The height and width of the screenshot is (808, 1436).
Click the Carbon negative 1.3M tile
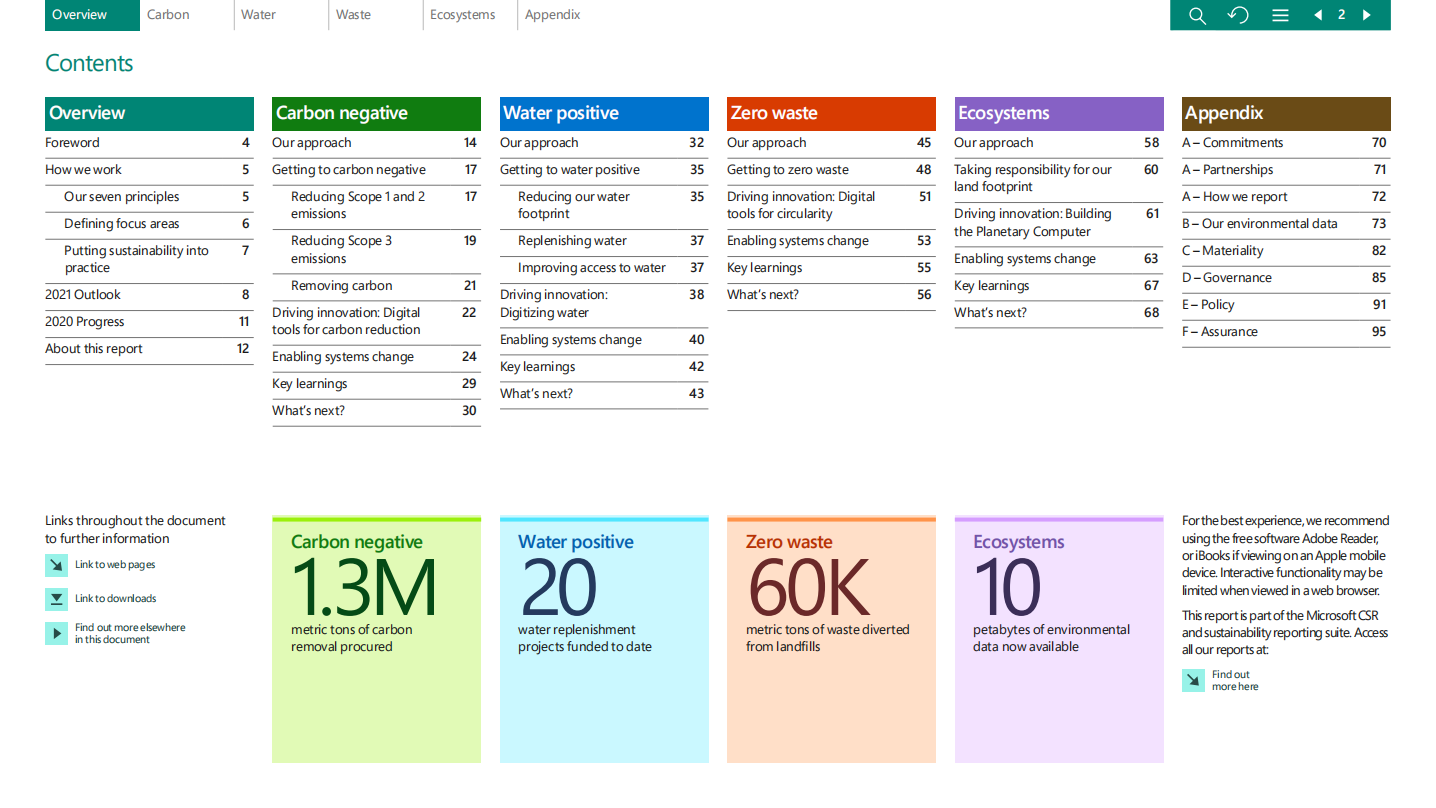click(376, 640)
